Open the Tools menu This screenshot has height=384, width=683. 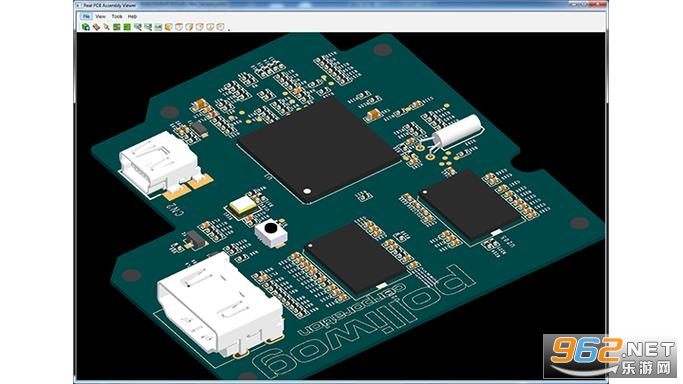click(117, 17)
